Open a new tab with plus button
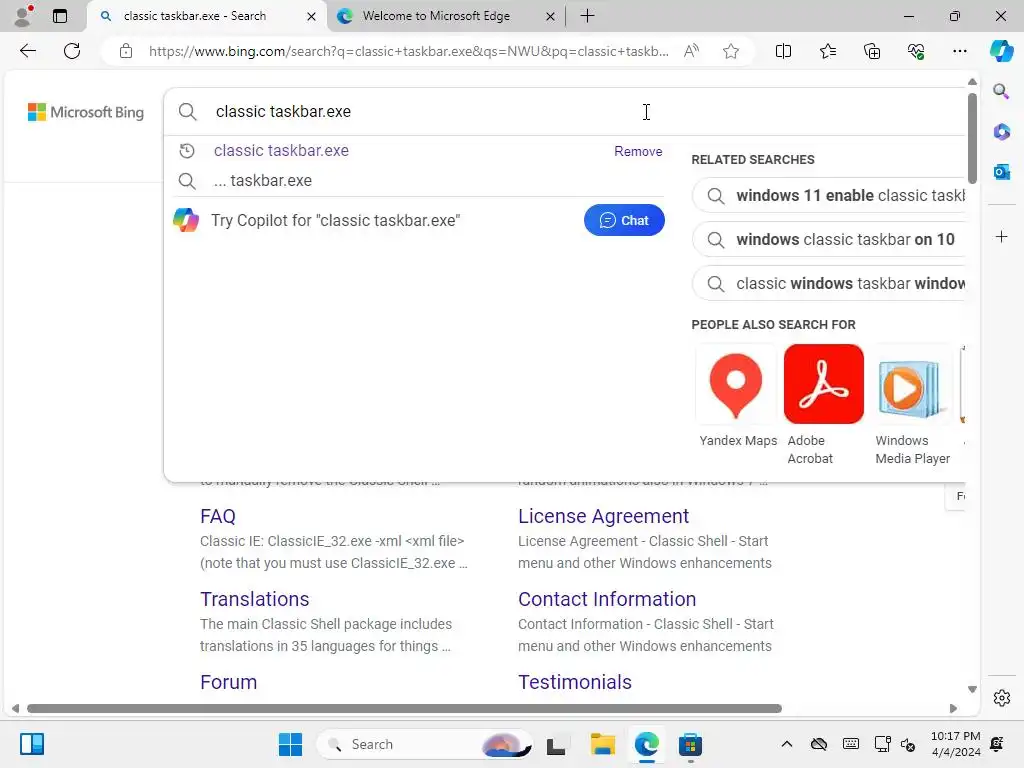This screenshot has width=1024, height=768. click(587, 16)
